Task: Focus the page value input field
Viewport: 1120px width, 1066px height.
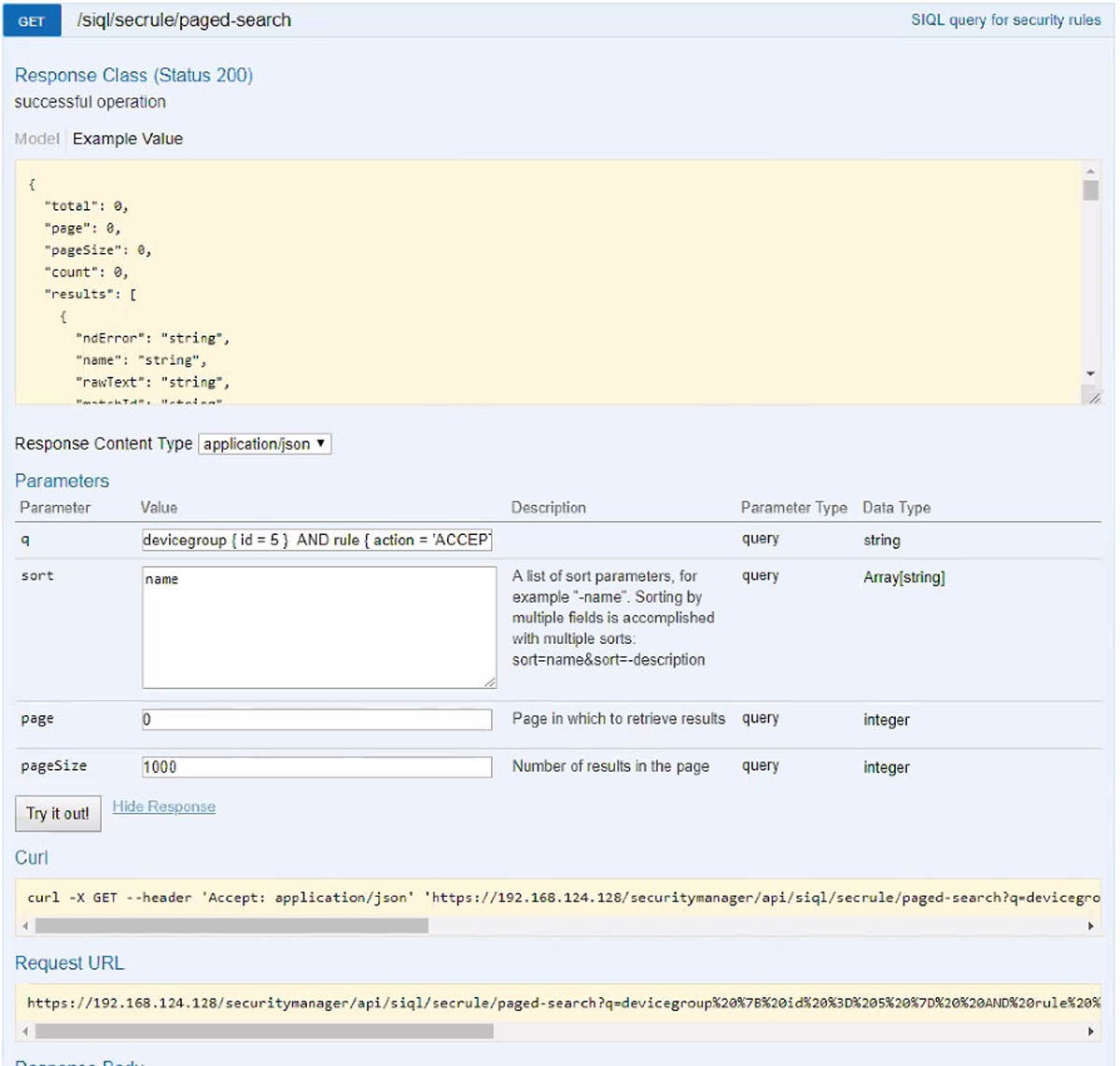Action: [x=316, y=720]
